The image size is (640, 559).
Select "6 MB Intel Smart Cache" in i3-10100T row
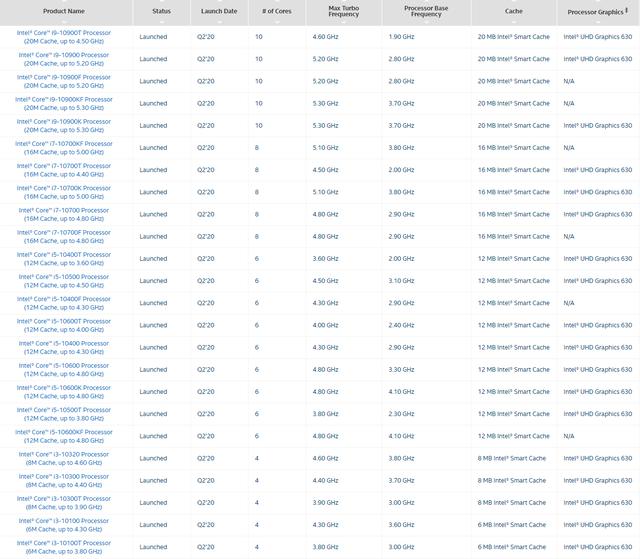[x=511, y=547]
